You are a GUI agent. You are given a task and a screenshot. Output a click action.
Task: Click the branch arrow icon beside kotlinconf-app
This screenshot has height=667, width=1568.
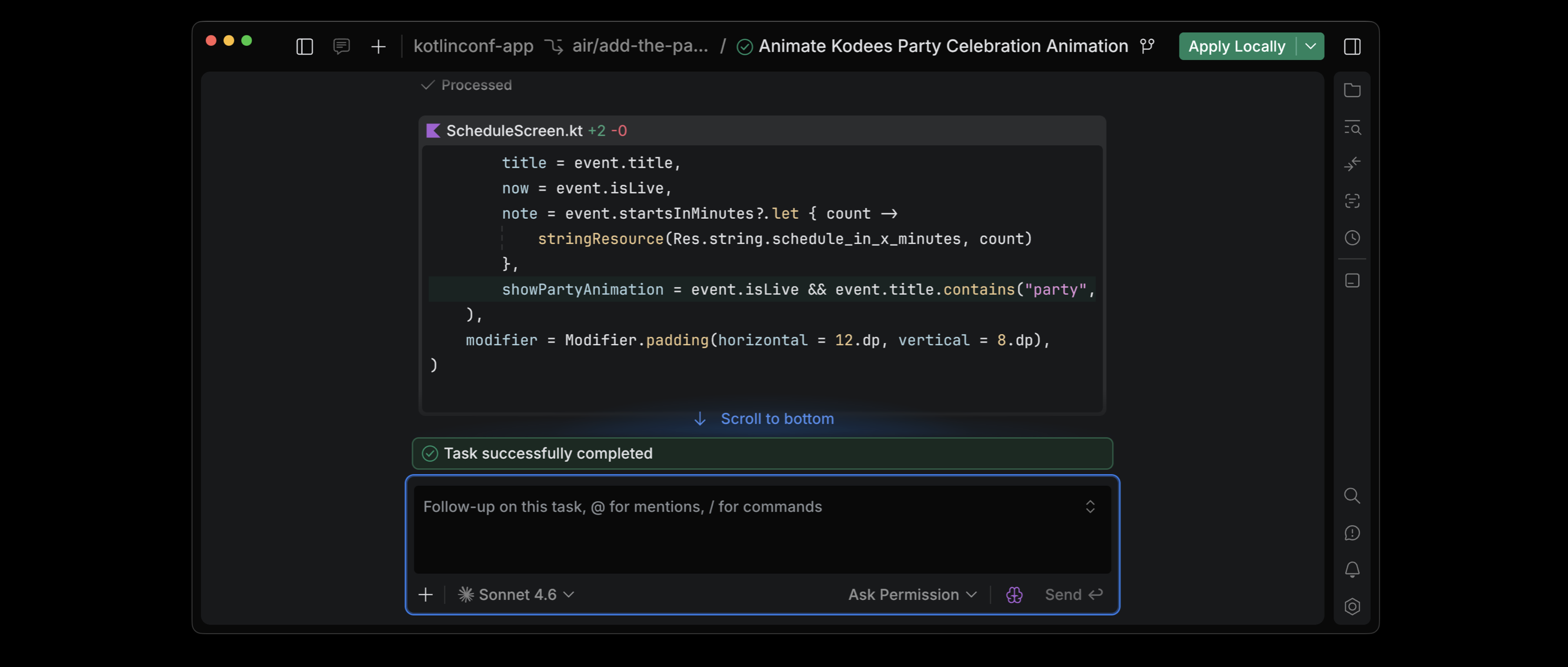pos(553,46)
